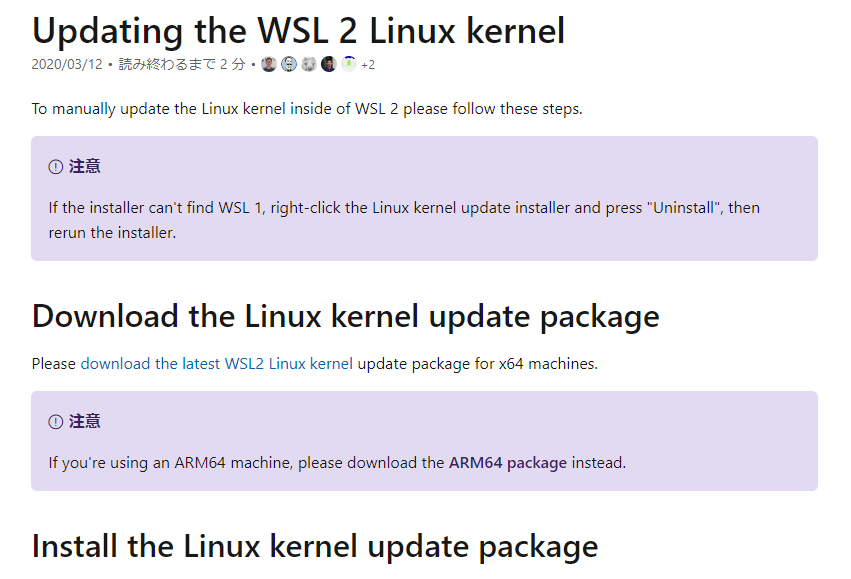This screenshot has width=851, height=579.
Task: Click the To manually update intro paragraph
Action: (x=307, y=109)
